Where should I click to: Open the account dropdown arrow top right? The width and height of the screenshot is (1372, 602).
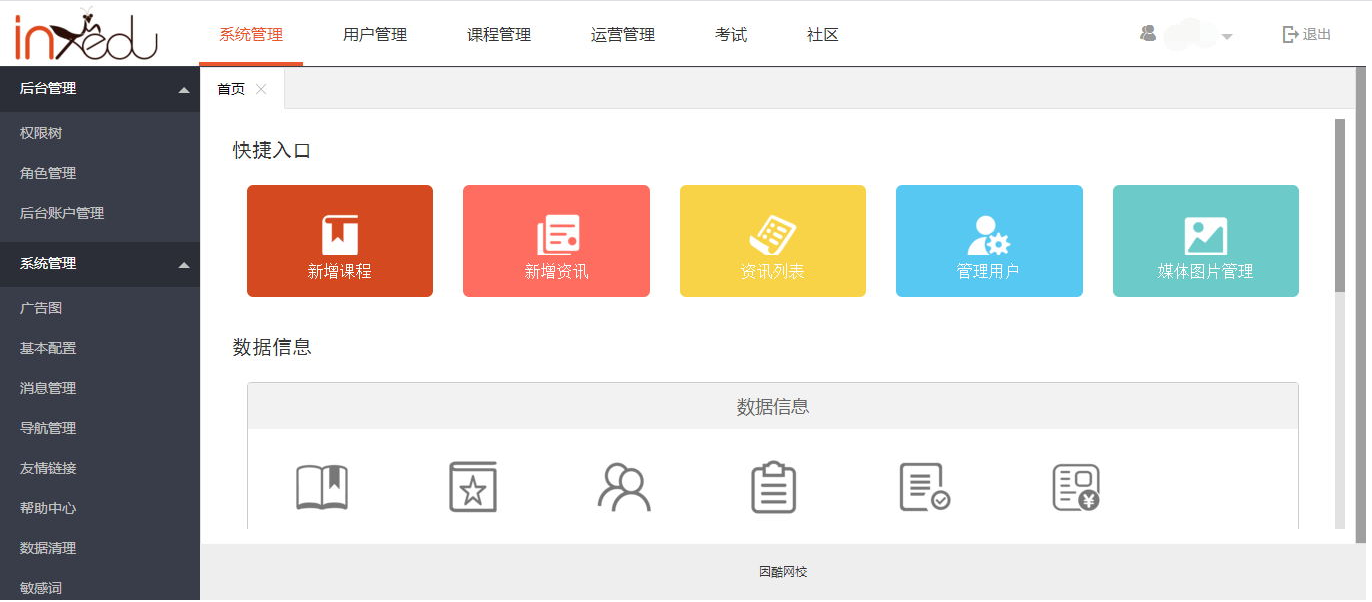pyautogui.click(x=1228, y=36)
